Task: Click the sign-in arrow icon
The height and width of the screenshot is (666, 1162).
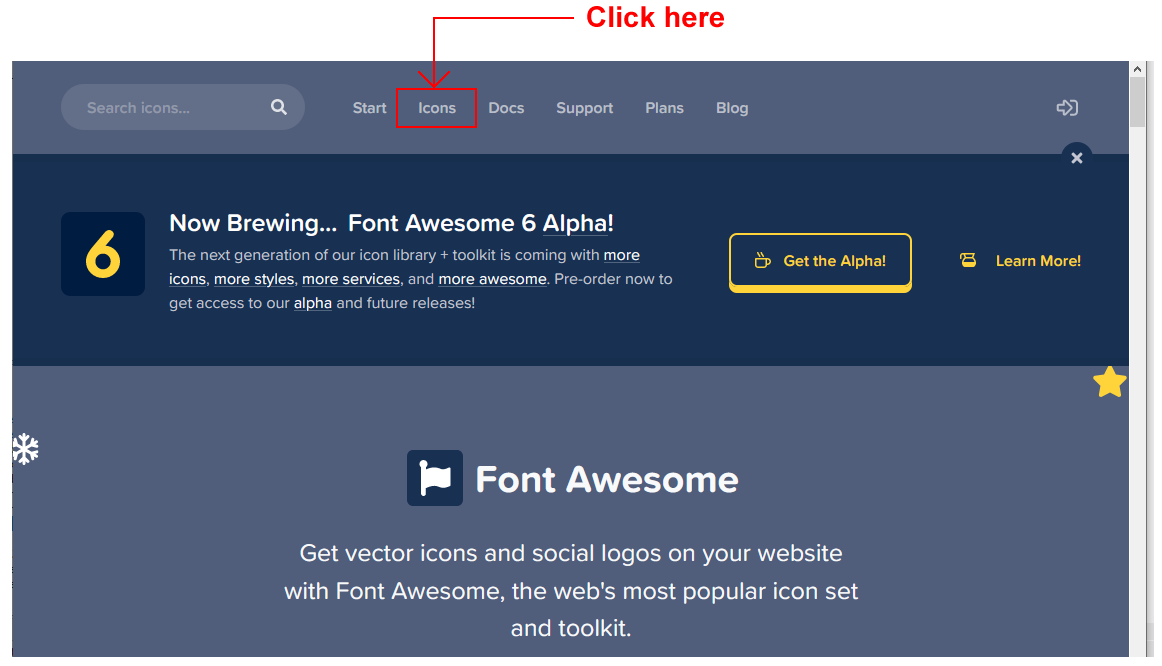Action: coord(1067,108)
